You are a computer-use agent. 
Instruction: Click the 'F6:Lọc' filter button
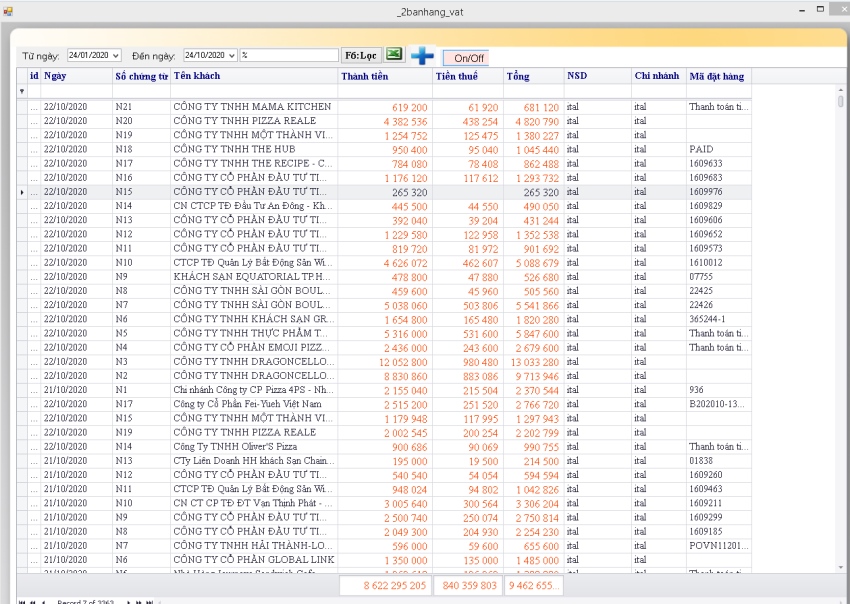coord(361,56)
